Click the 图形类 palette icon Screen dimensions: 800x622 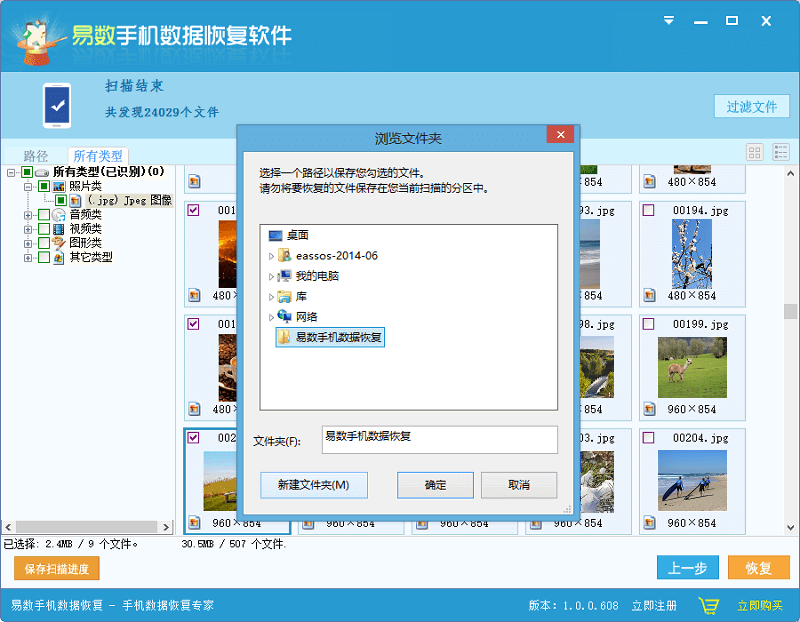pos(59,242)
